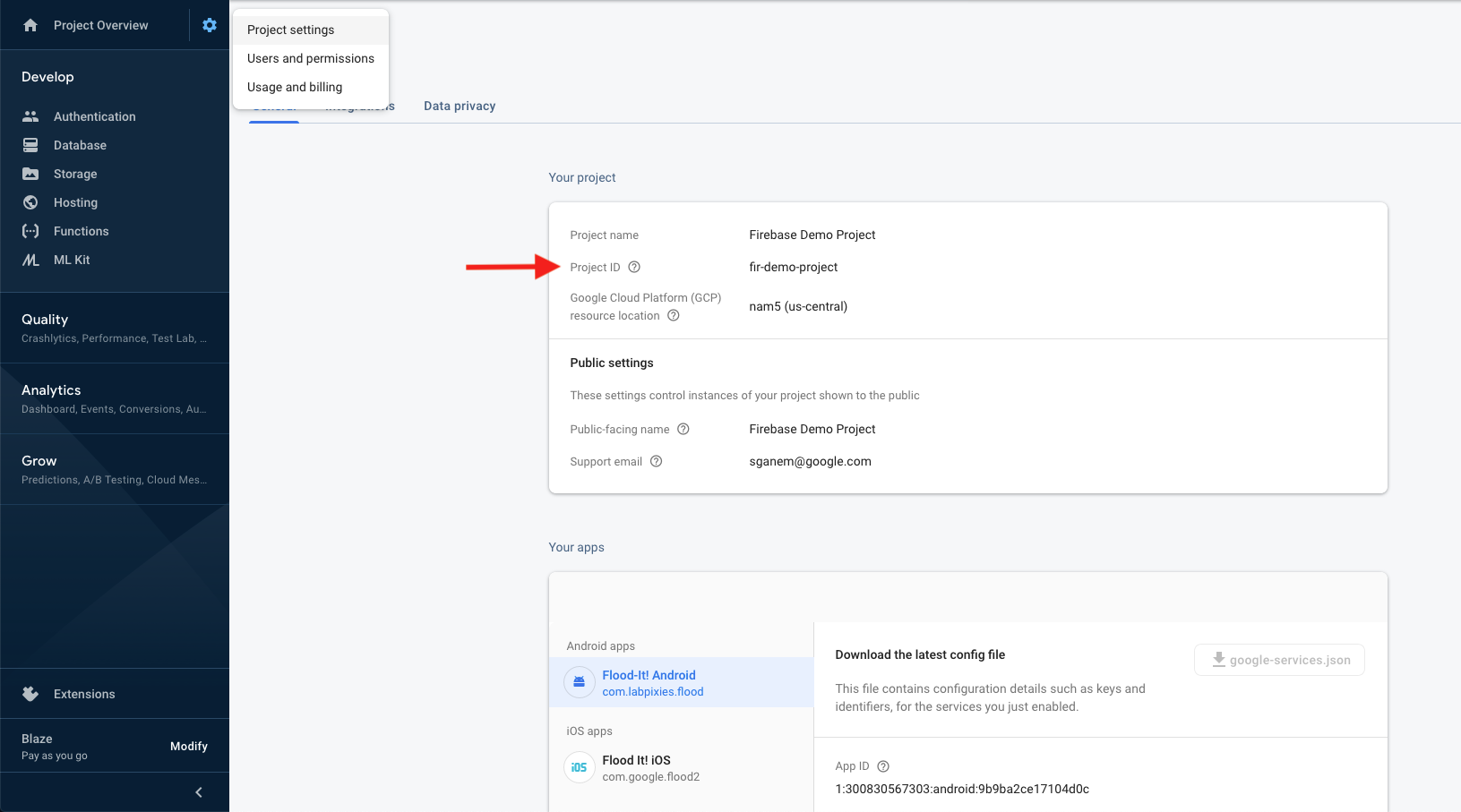Switch to the Data privacy tab
The image size is (1461, 812).
coord(460,106)
